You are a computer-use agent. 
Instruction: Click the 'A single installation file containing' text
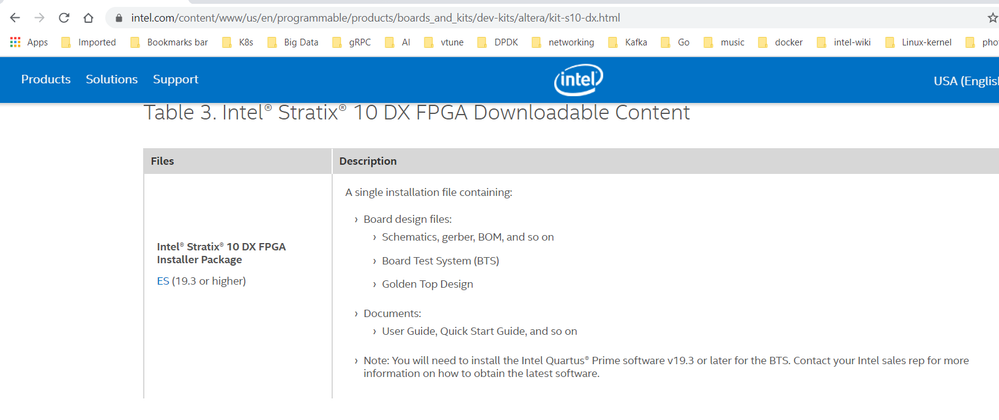tap(429, 192)
